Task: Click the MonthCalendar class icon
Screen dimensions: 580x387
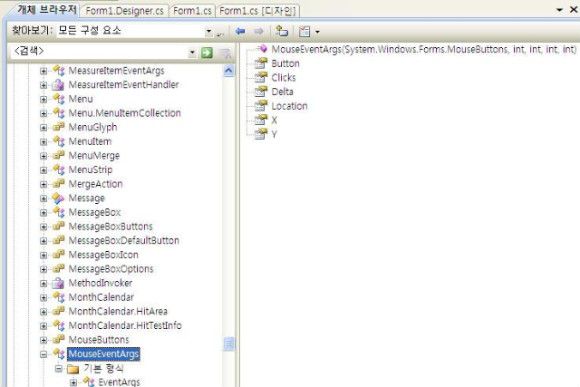Action: 58,297
